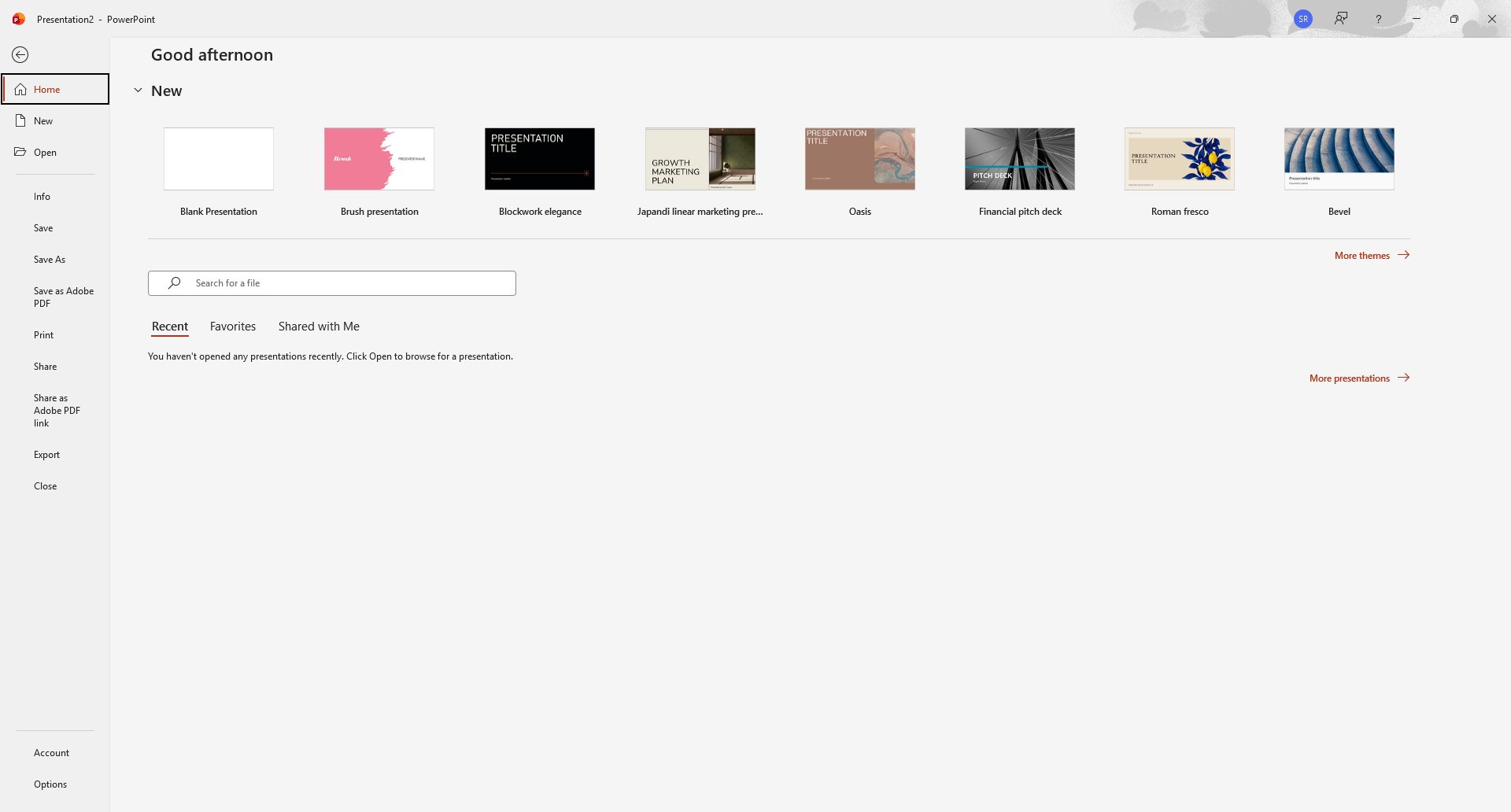The image size is (1511, 812).
Task: Select Save as Adobe PDF
Action: pos(55,297)
